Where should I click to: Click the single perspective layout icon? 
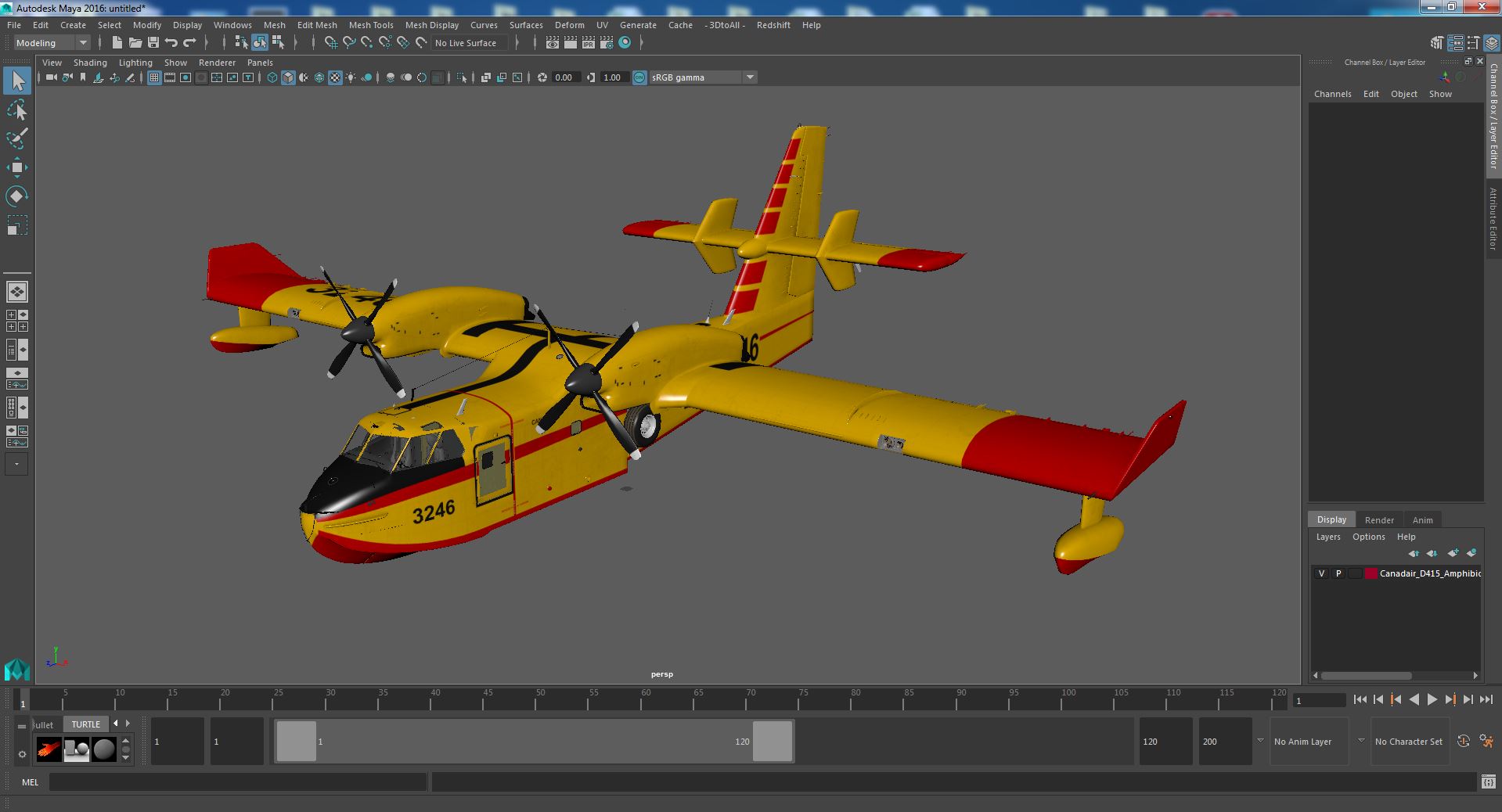coord(17,292)
